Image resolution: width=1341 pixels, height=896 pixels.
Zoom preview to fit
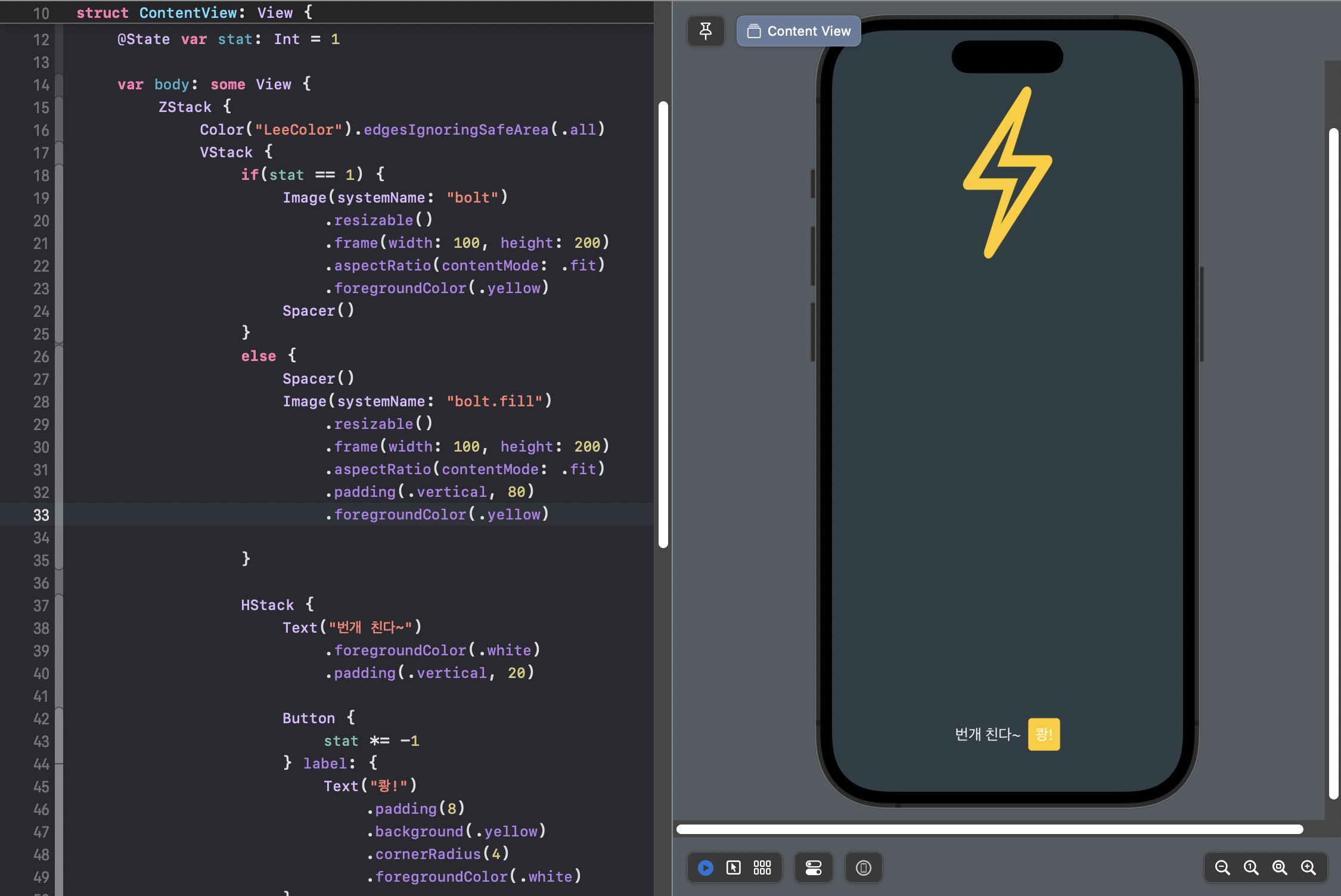click(x=1280, y=867)
